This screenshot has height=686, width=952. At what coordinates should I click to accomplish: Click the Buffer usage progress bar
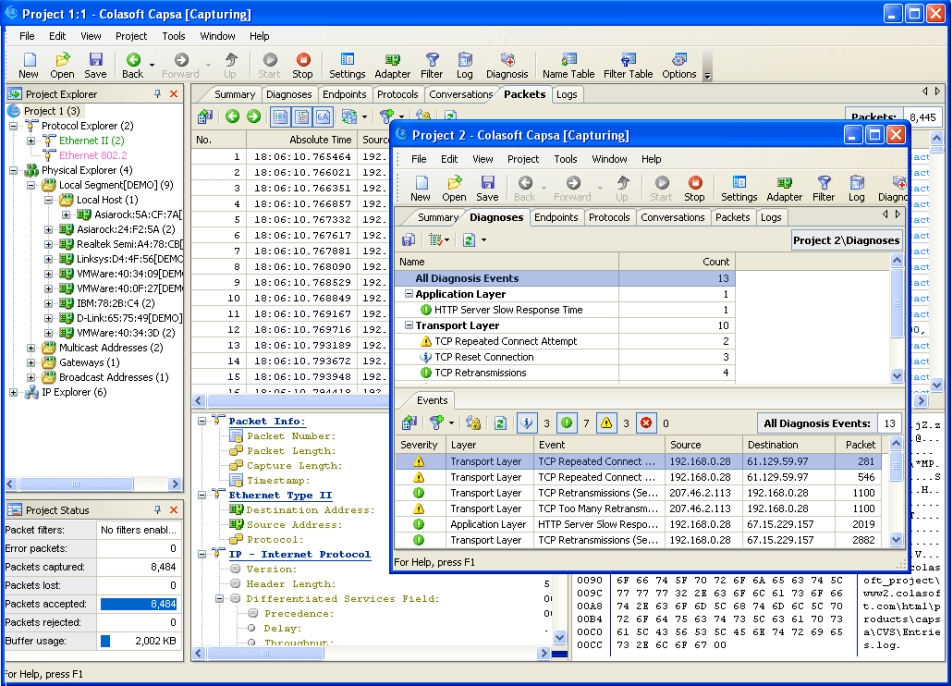pyautogui.click(x=106, y=641)
